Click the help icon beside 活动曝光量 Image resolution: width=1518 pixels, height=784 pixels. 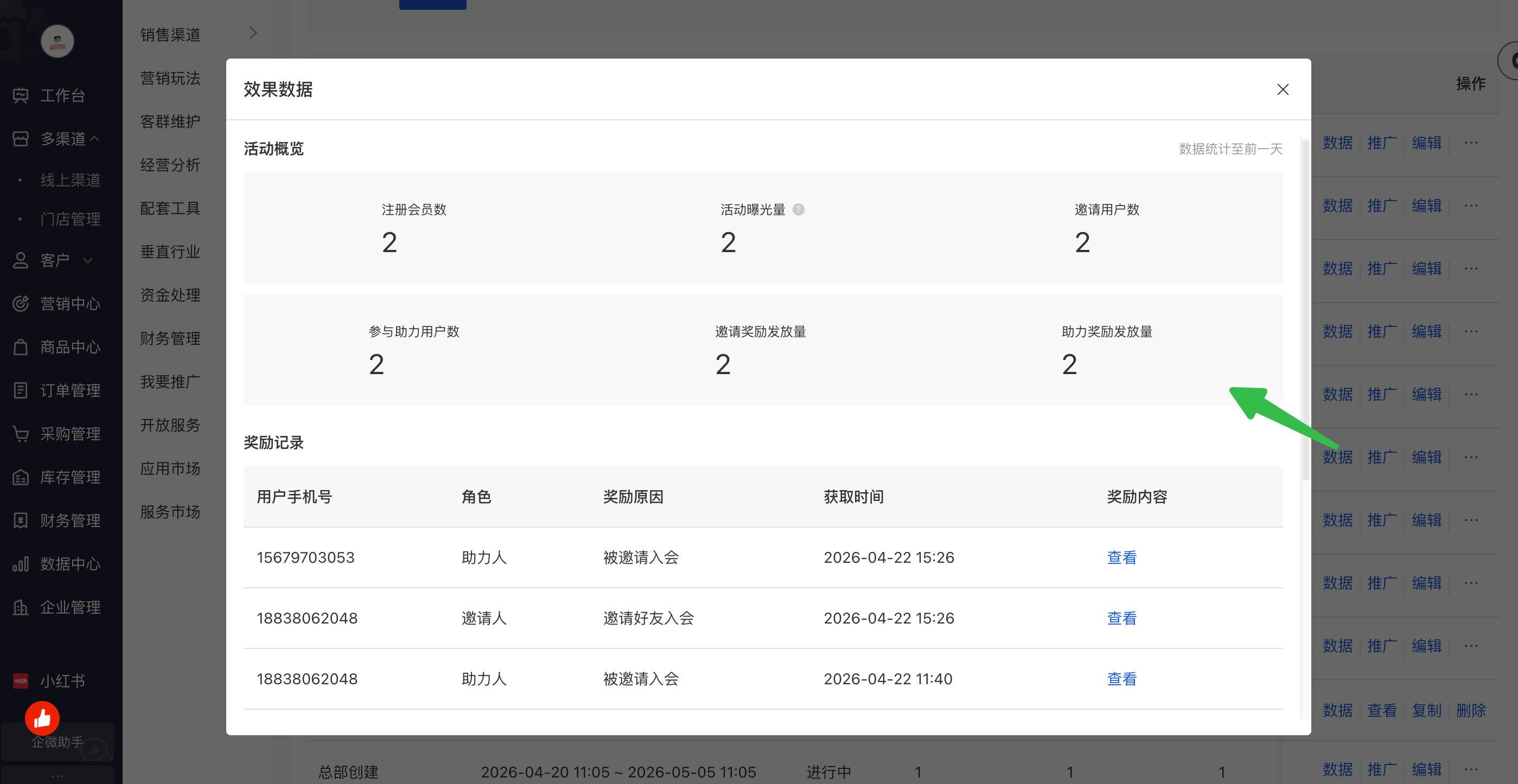[x=799, y=210]
